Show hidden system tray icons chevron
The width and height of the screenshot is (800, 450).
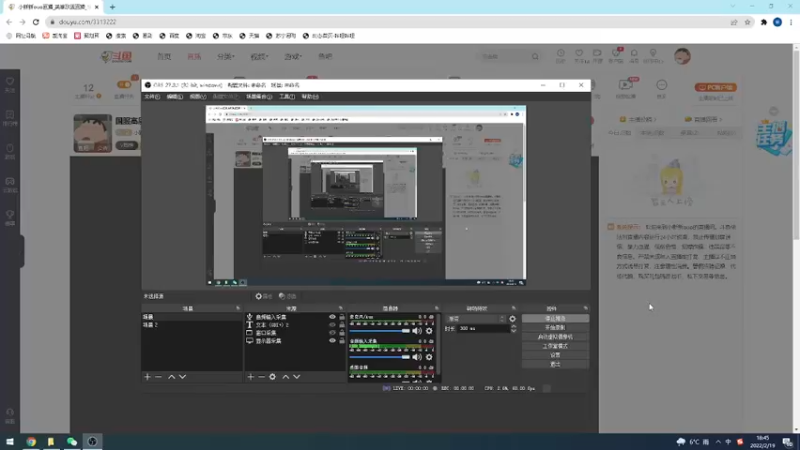718,442
